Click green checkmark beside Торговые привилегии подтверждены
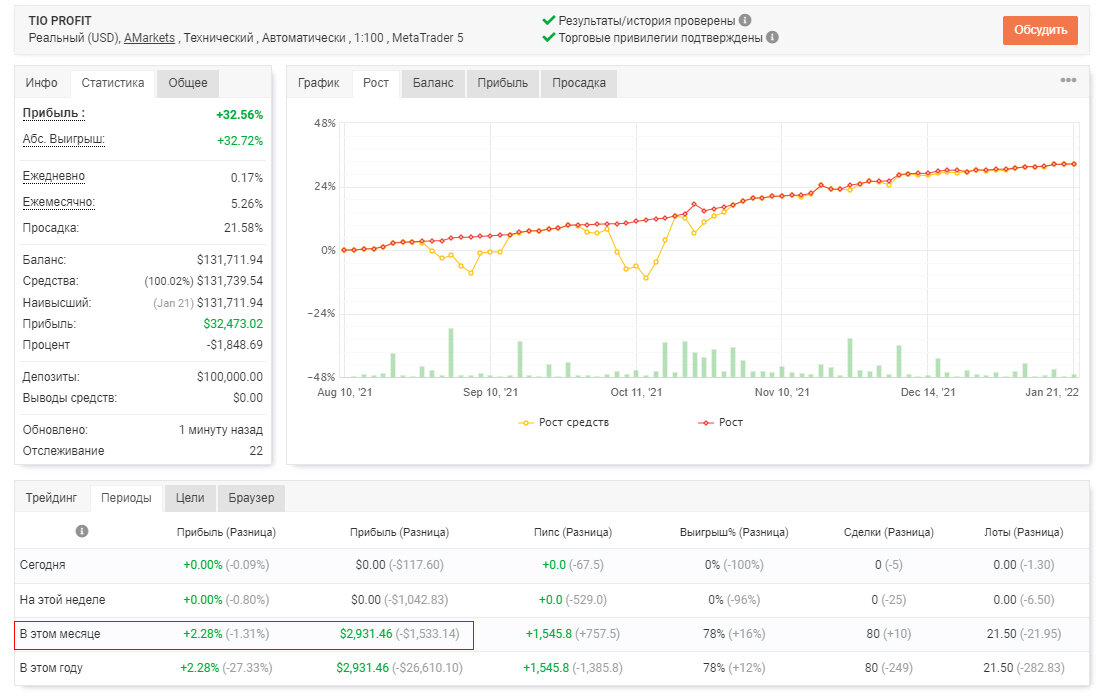Image resolution: width=1108 pixels, height=698 pixels. (x=548, y=37)
